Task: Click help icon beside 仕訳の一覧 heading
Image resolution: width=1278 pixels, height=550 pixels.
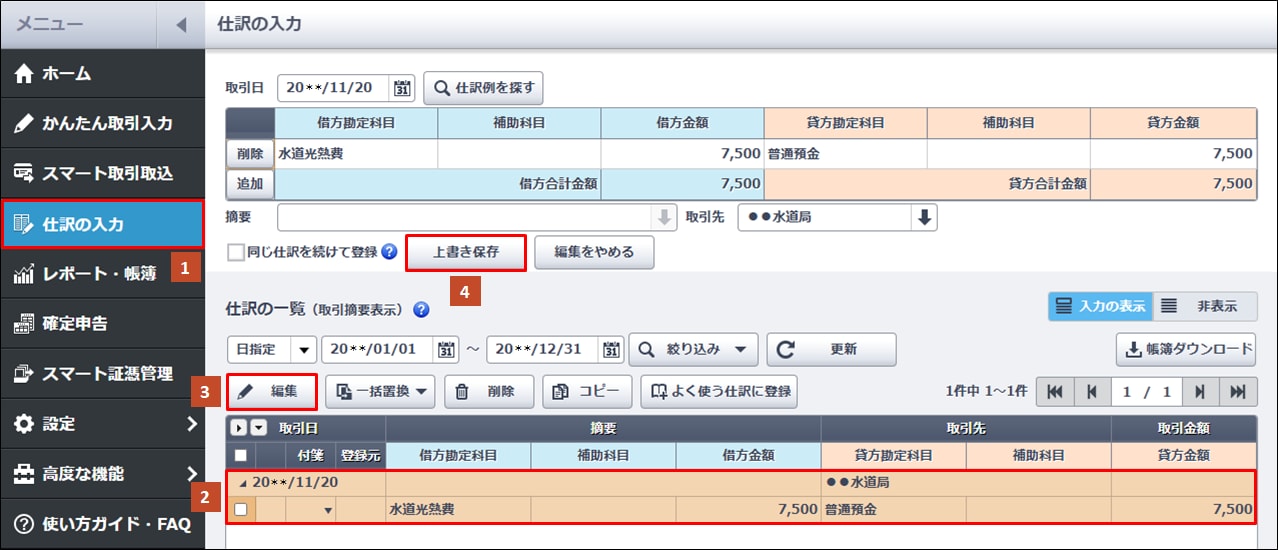Action: pyautogui.click(x=421, y=310)
